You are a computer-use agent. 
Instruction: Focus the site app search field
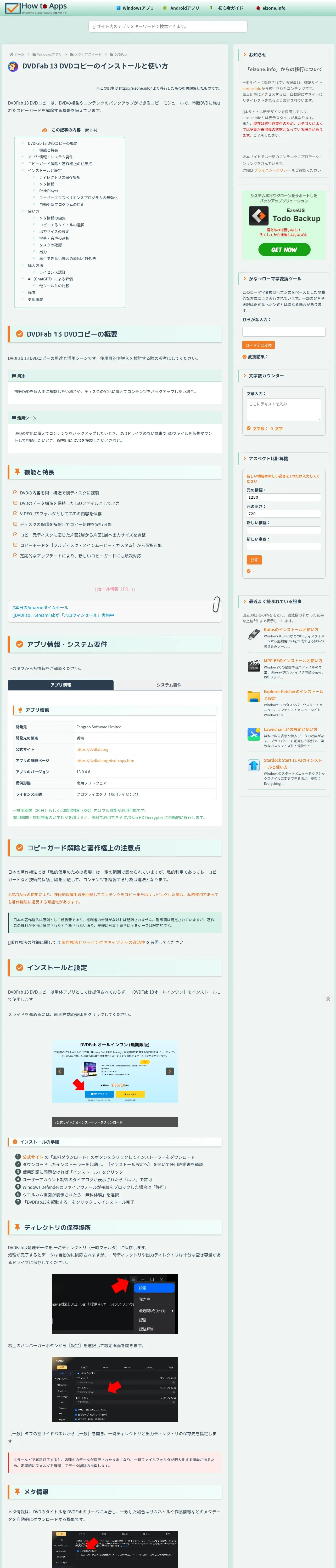168,27
